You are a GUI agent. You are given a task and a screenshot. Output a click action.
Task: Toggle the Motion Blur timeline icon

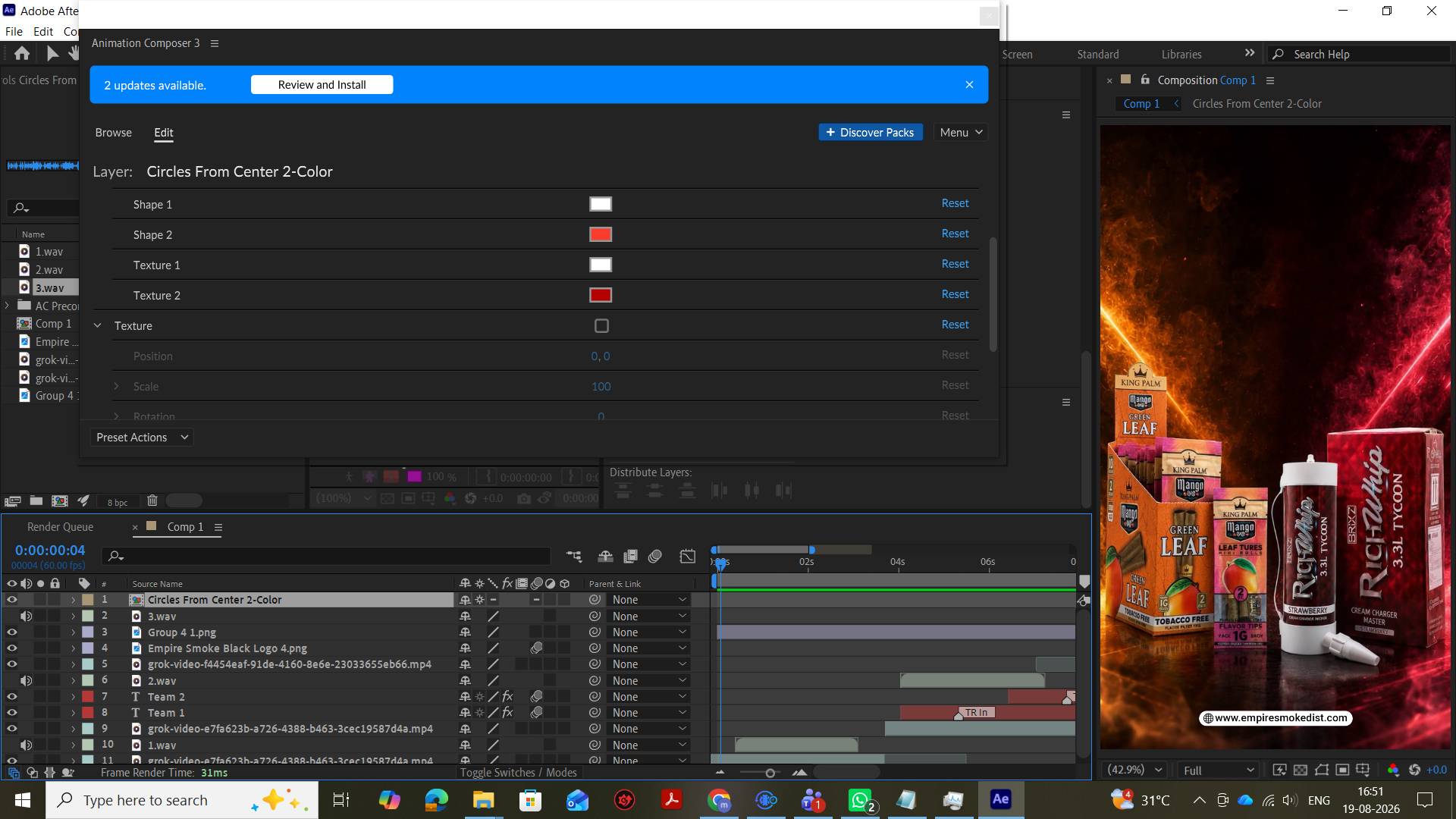point(655,556)
